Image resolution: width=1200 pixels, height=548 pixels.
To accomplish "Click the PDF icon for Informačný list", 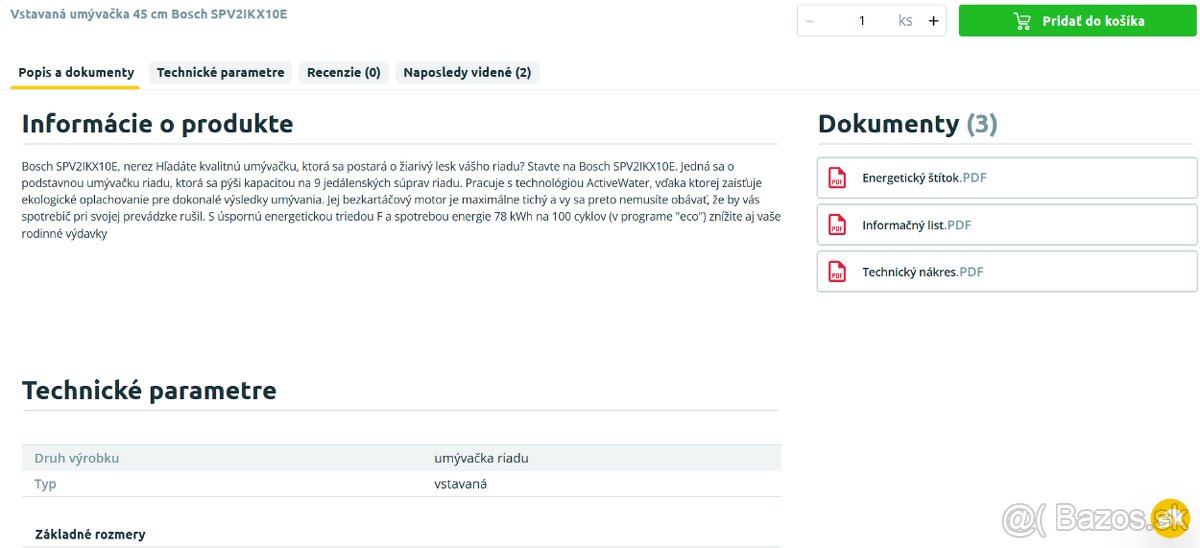I will (x=837, y=225).
